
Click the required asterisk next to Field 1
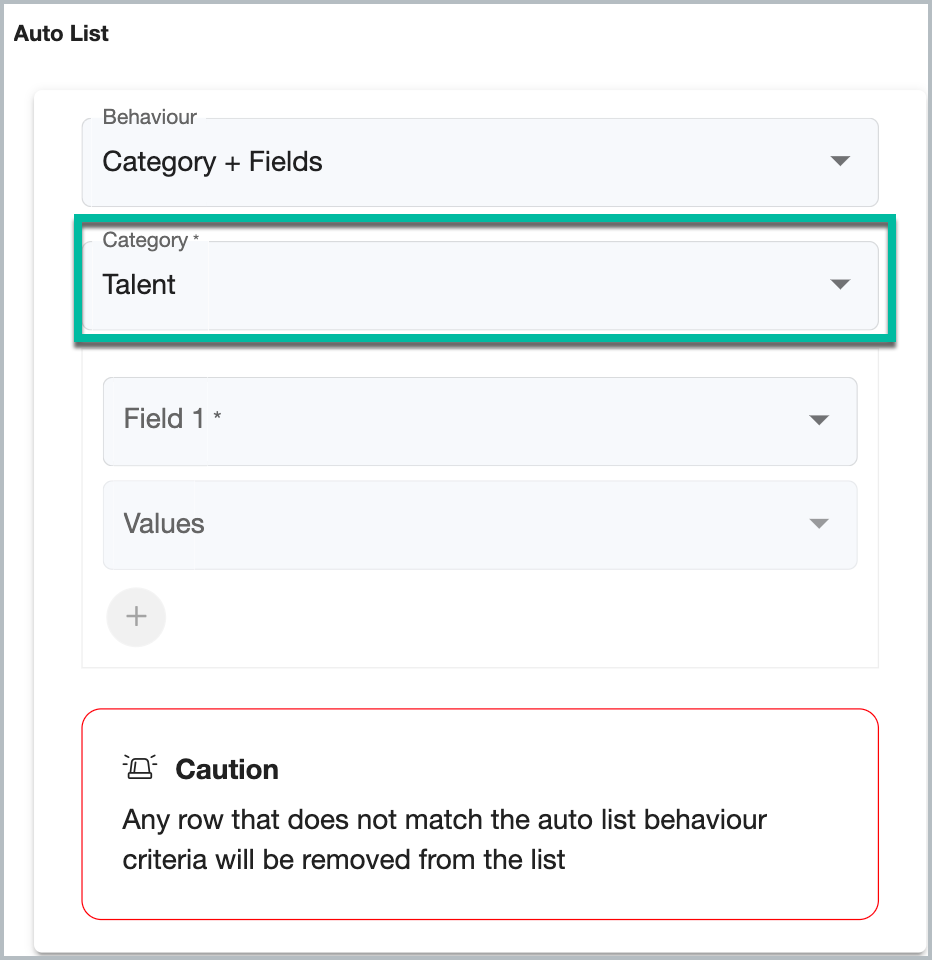coord(217,416)
